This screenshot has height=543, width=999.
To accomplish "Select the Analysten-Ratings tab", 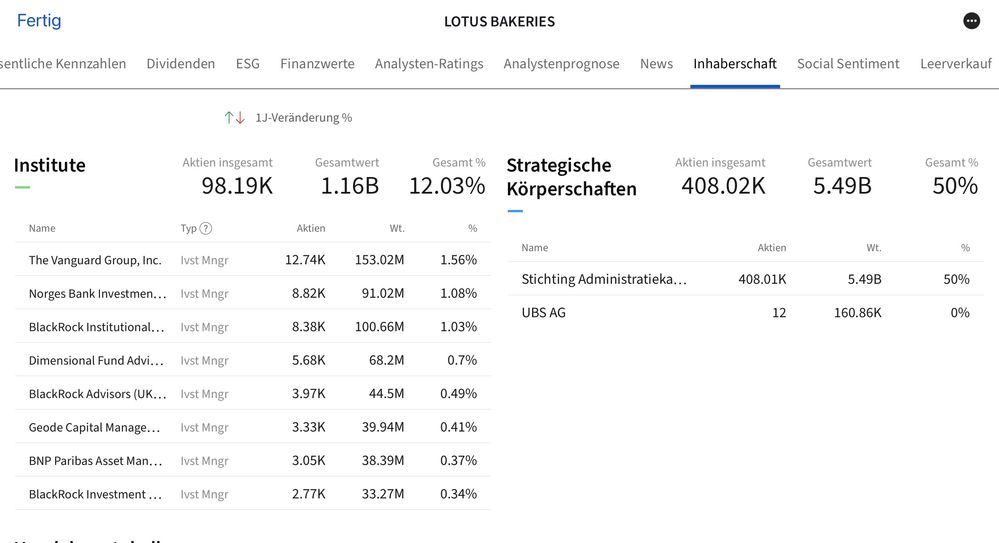I will point(429,64).
